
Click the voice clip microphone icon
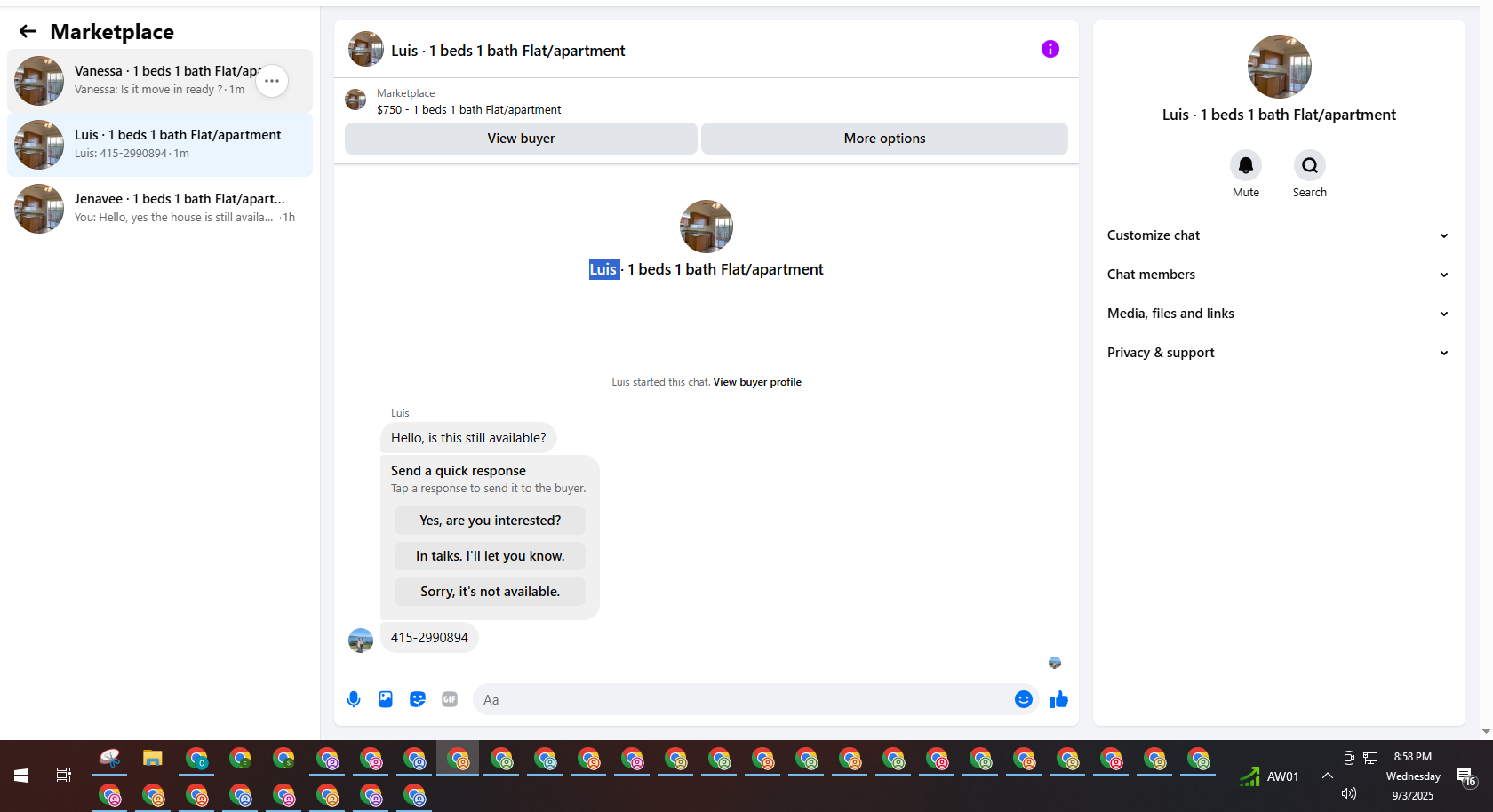[x=354, y=699]
